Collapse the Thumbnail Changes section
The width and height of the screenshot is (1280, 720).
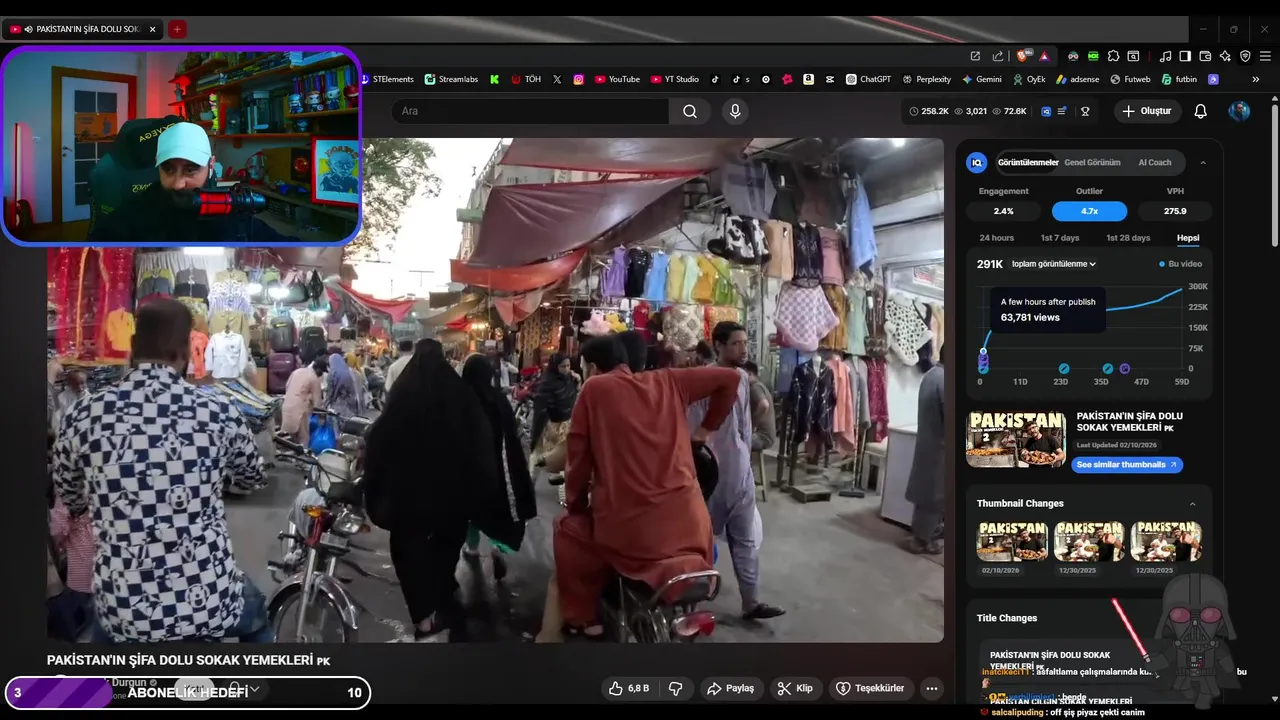(1193, 504)
